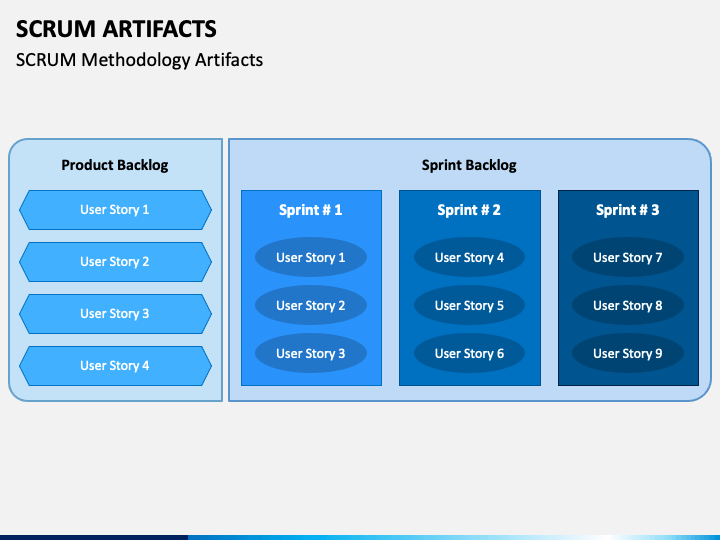Click User Story 2 hexagon in Product Backlog
720x540 pixels.
115,262
